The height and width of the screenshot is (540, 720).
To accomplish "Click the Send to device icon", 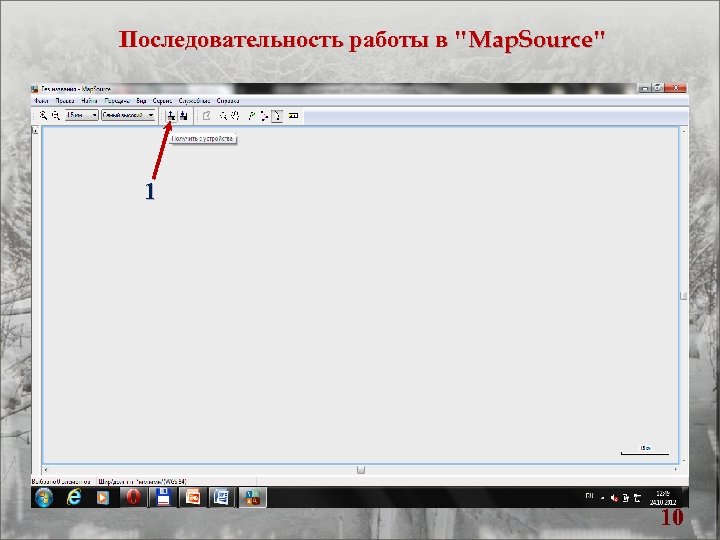I will click(184, 115).
